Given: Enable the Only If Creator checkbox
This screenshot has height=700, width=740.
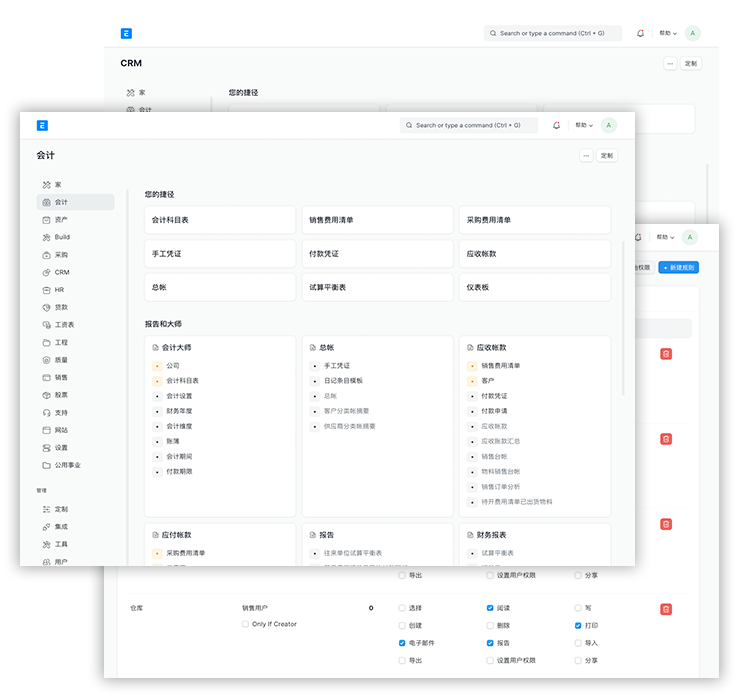Looking at the screenshot, I should point(246,625).
